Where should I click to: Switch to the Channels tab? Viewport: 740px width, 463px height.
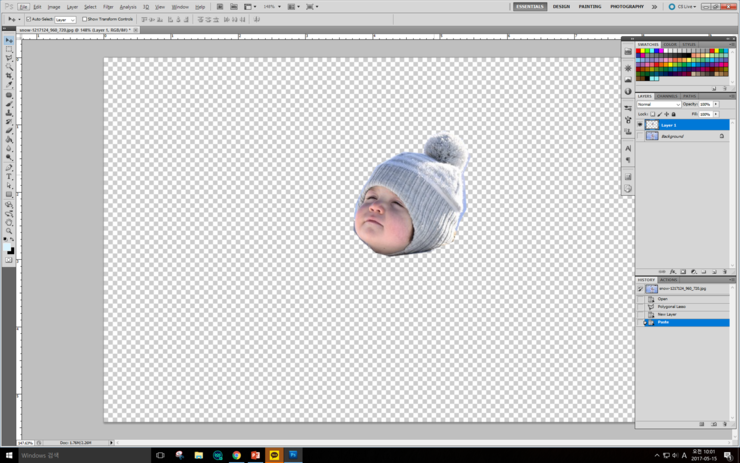coord(667,96)
